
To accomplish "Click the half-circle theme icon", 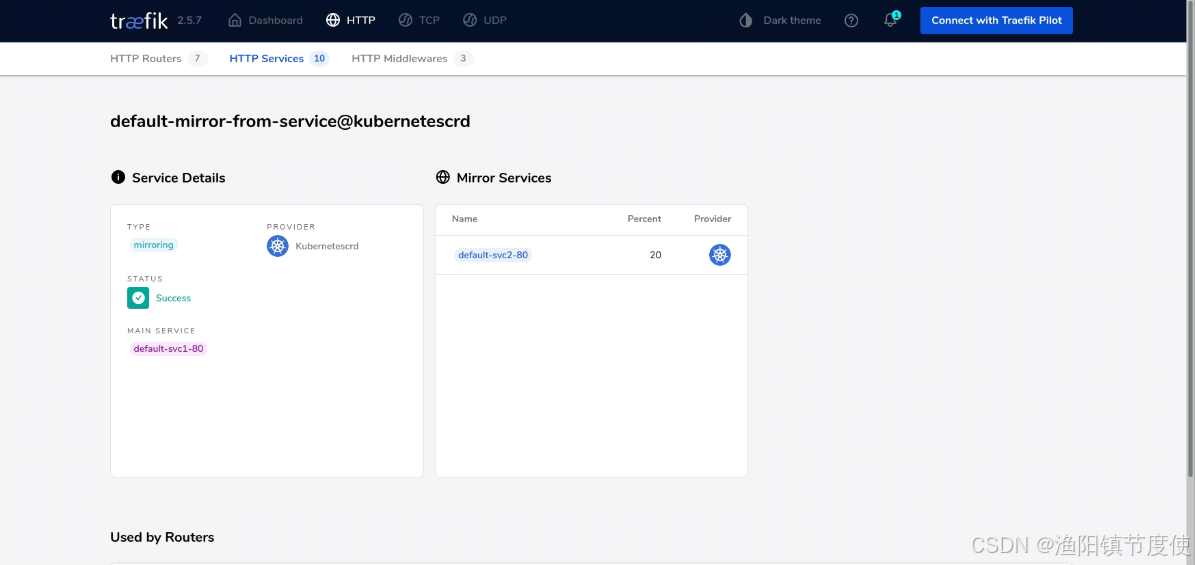I will pyautogui.click(x=746, y=21).
